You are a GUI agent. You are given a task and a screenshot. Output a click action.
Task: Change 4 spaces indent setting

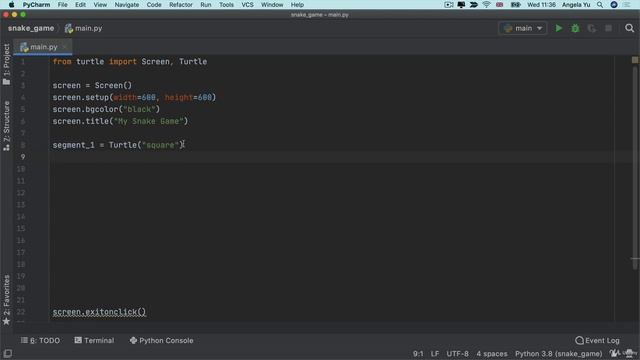(492, 354)
